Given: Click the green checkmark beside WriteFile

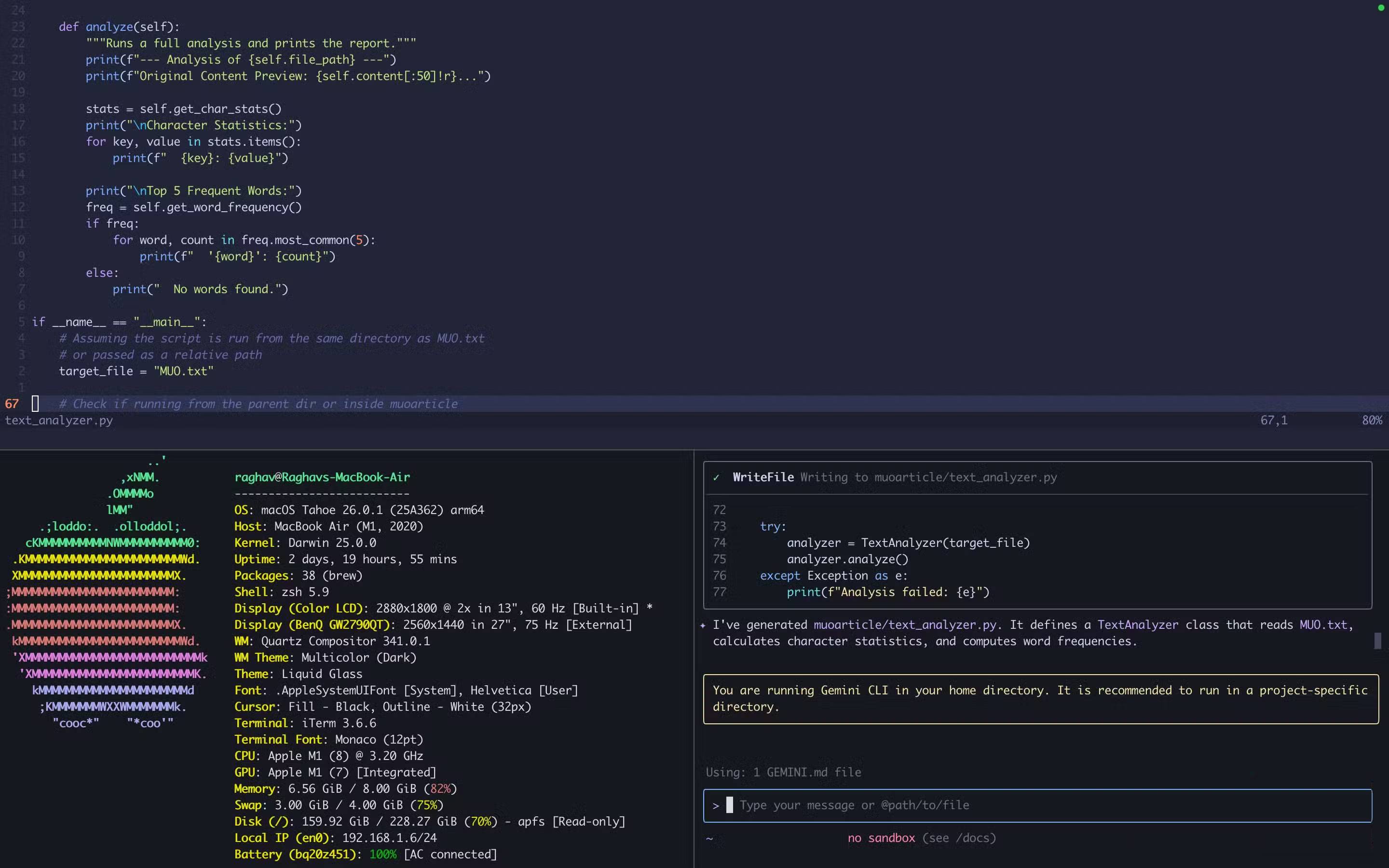Looking at the screenshot, I should [x=716, y=477].
